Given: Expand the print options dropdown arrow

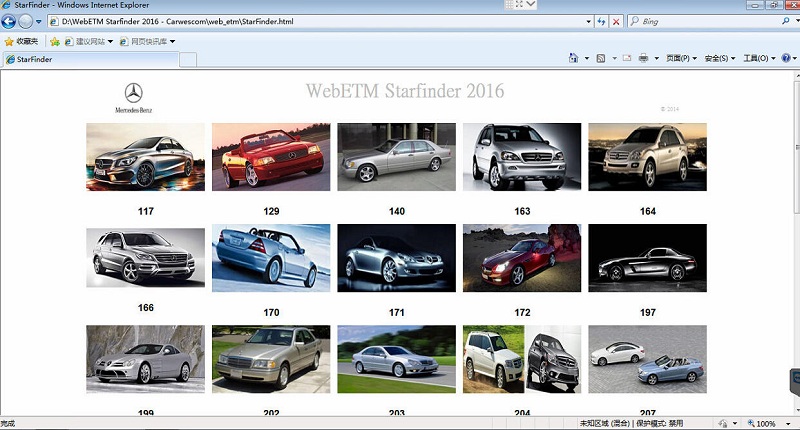Looking at the screenshot, I should pos(657,58).
